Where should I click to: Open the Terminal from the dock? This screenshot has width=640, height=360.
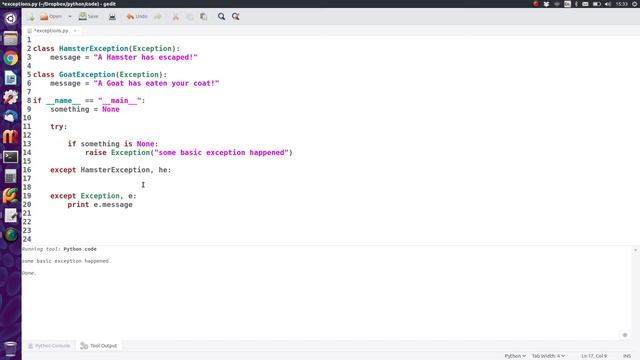[x=11, y=156]
